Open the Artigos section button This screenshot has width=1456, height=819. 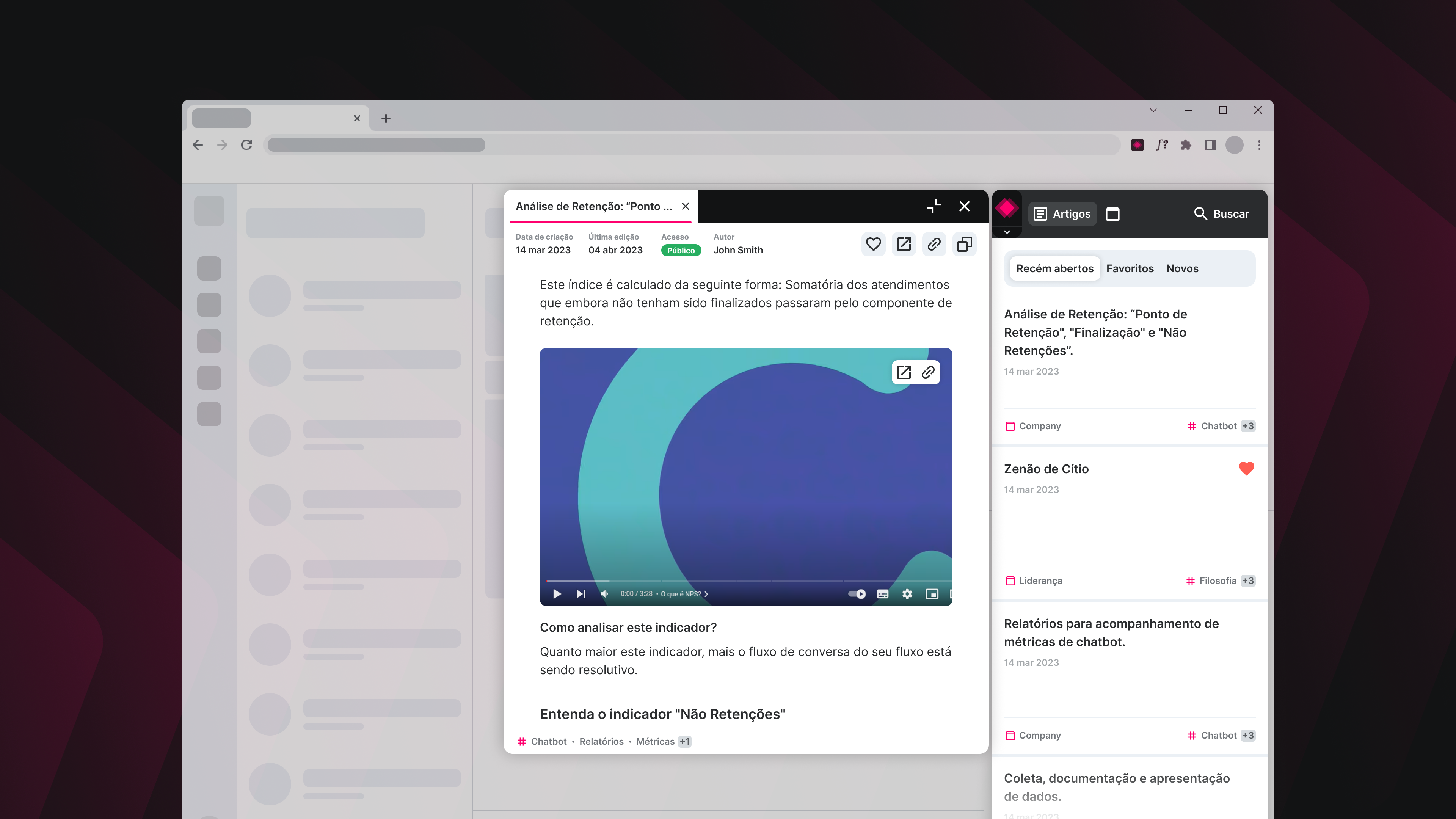1062,213
